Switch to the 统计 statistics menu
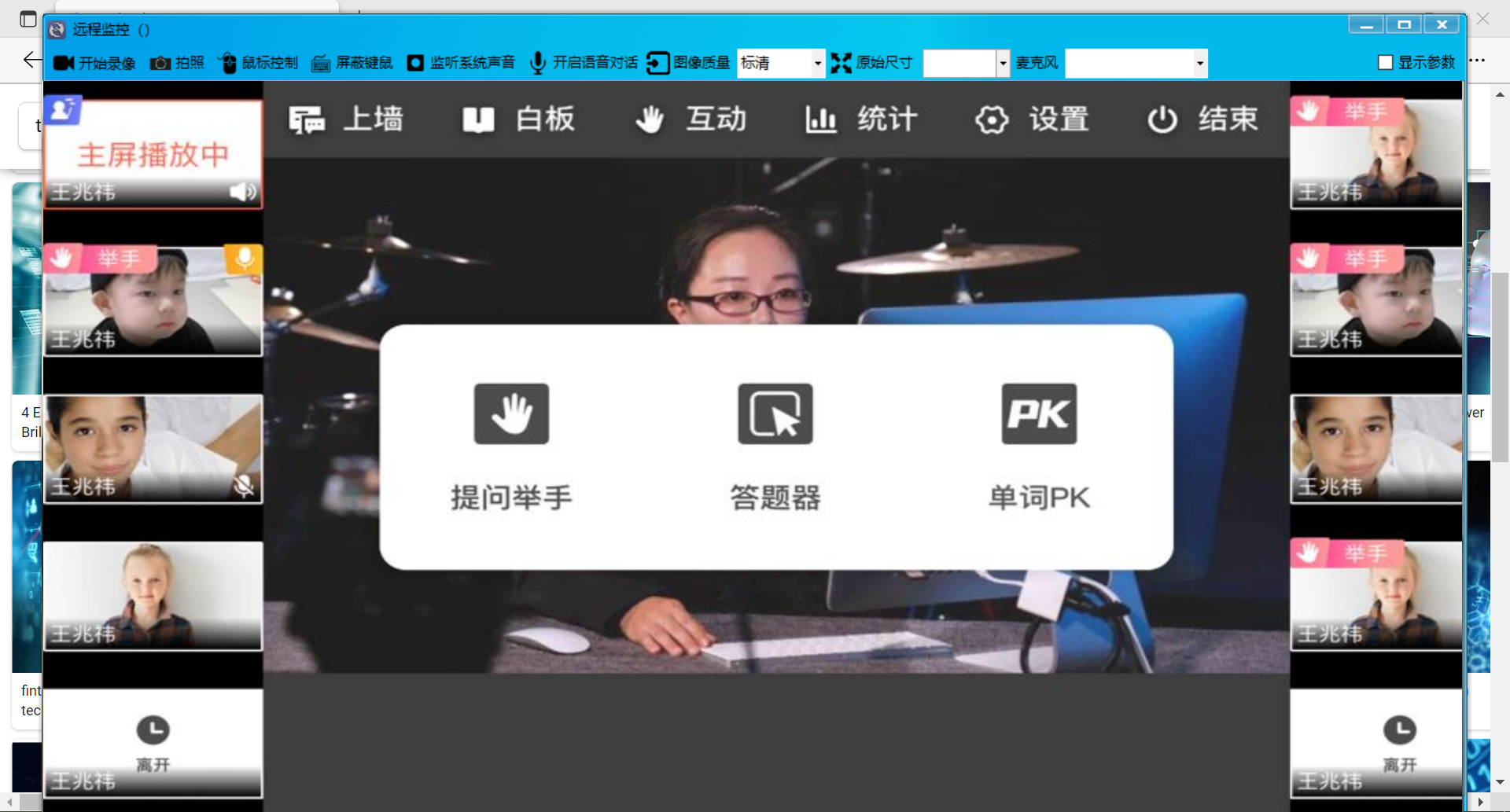The image size is (1510, 812). pos(862,119)
